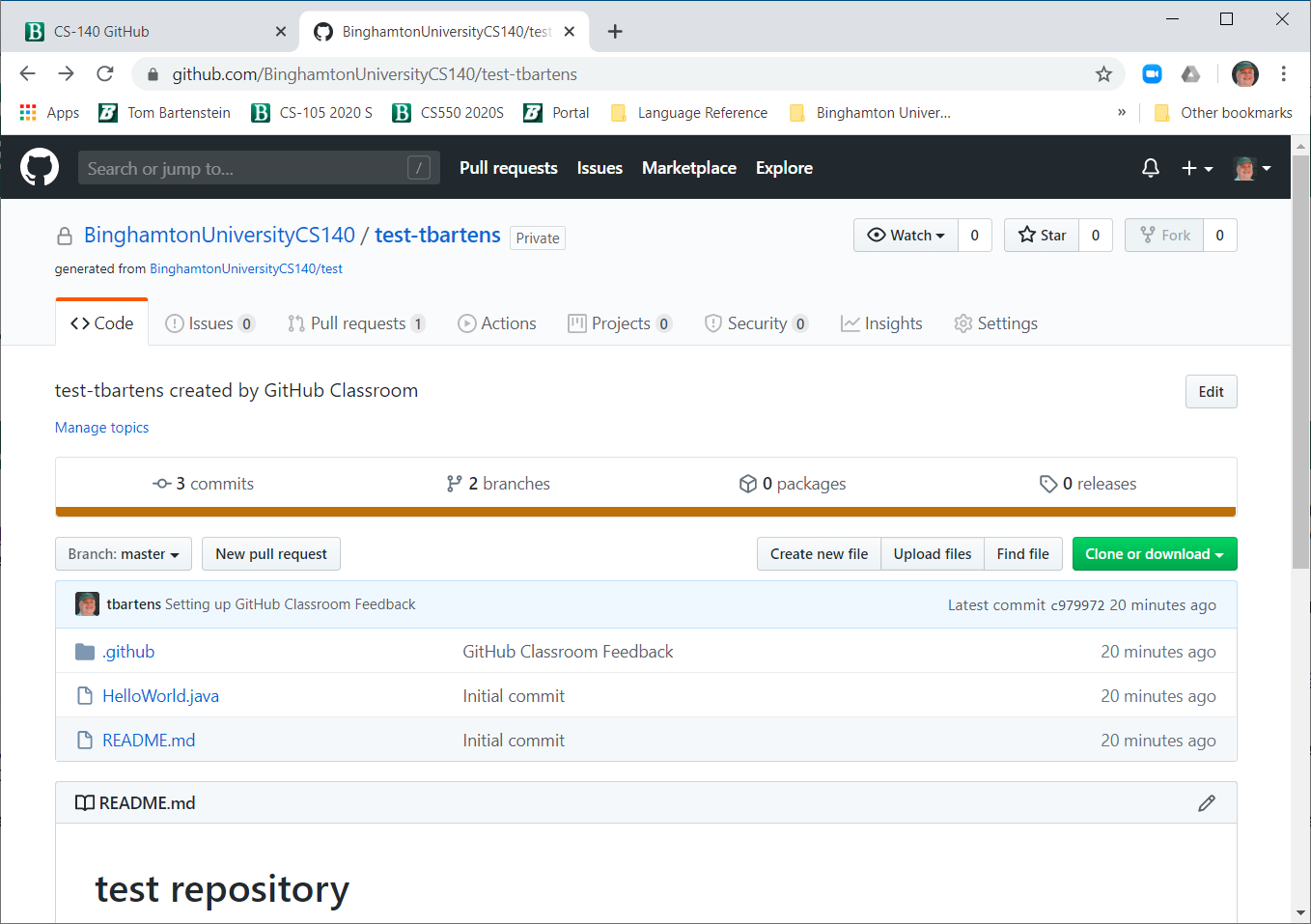Edit README.md with the pencil icon
Viewport: 1311px width, 924px height.
click(1206, 803)
